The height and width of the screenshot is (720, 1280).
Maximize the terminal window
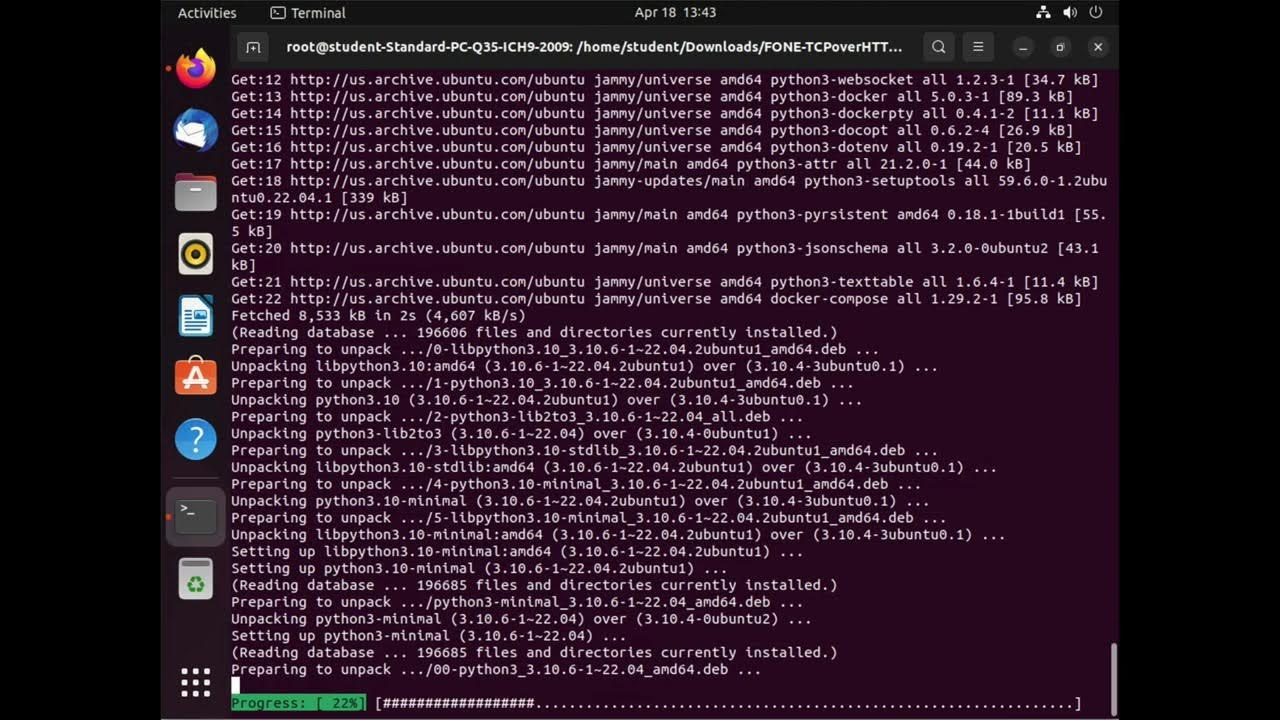pos(1060,47)
